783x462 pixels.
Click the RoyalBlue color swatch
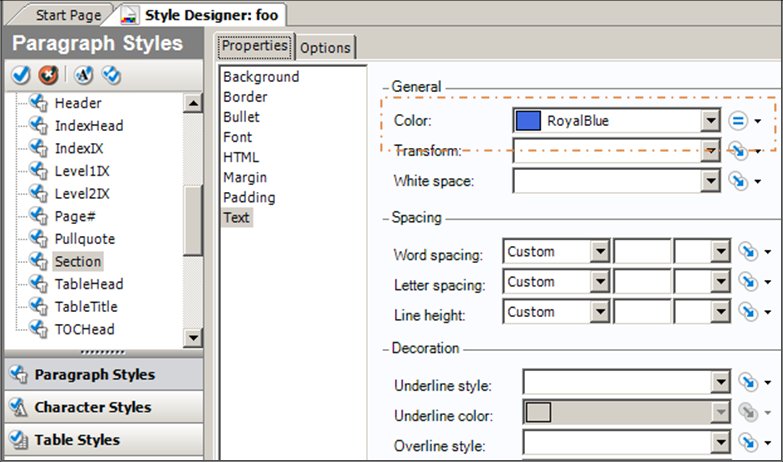coord(527,121)
